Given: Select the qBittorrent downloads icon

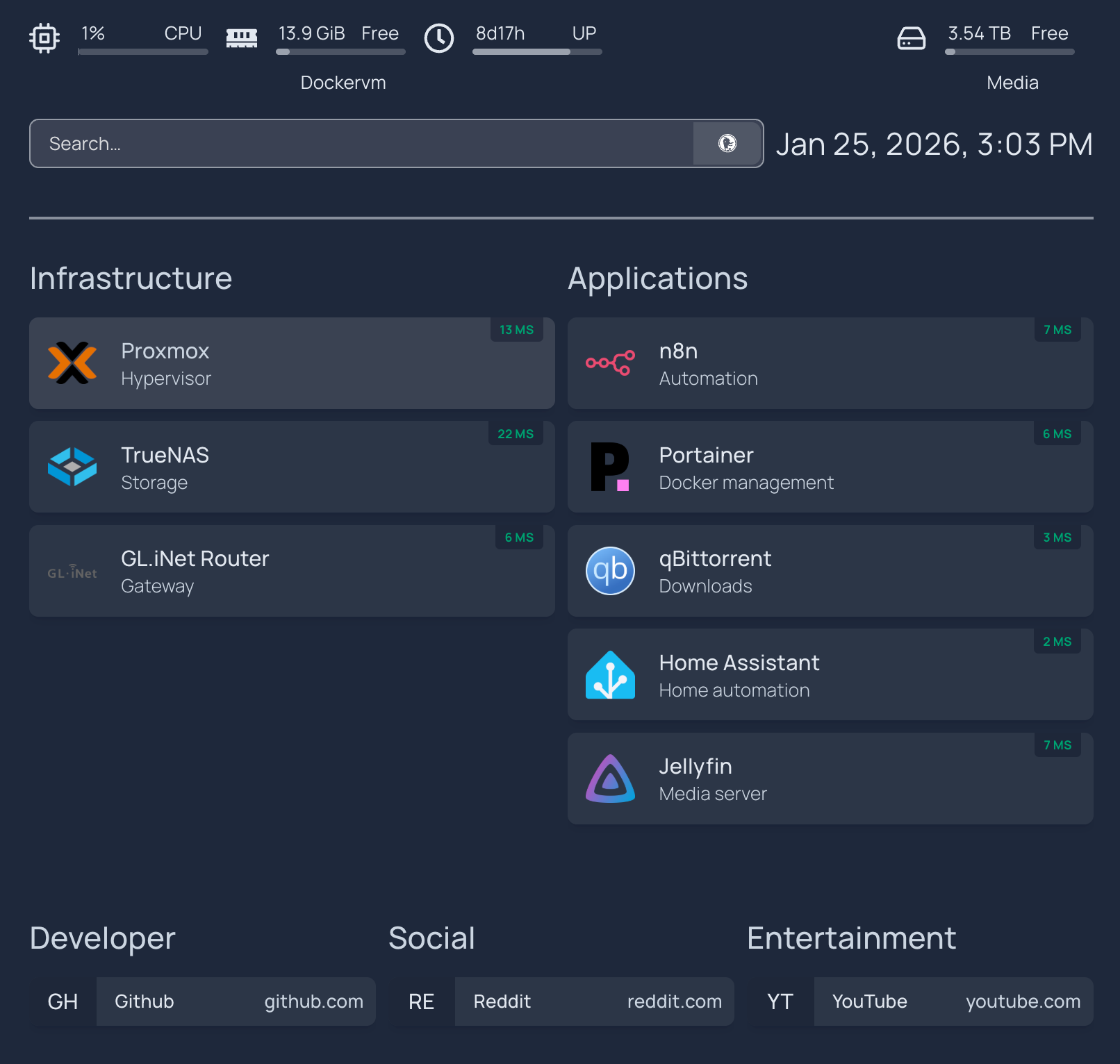Looking at the screenshot, I should coord(611,571).
